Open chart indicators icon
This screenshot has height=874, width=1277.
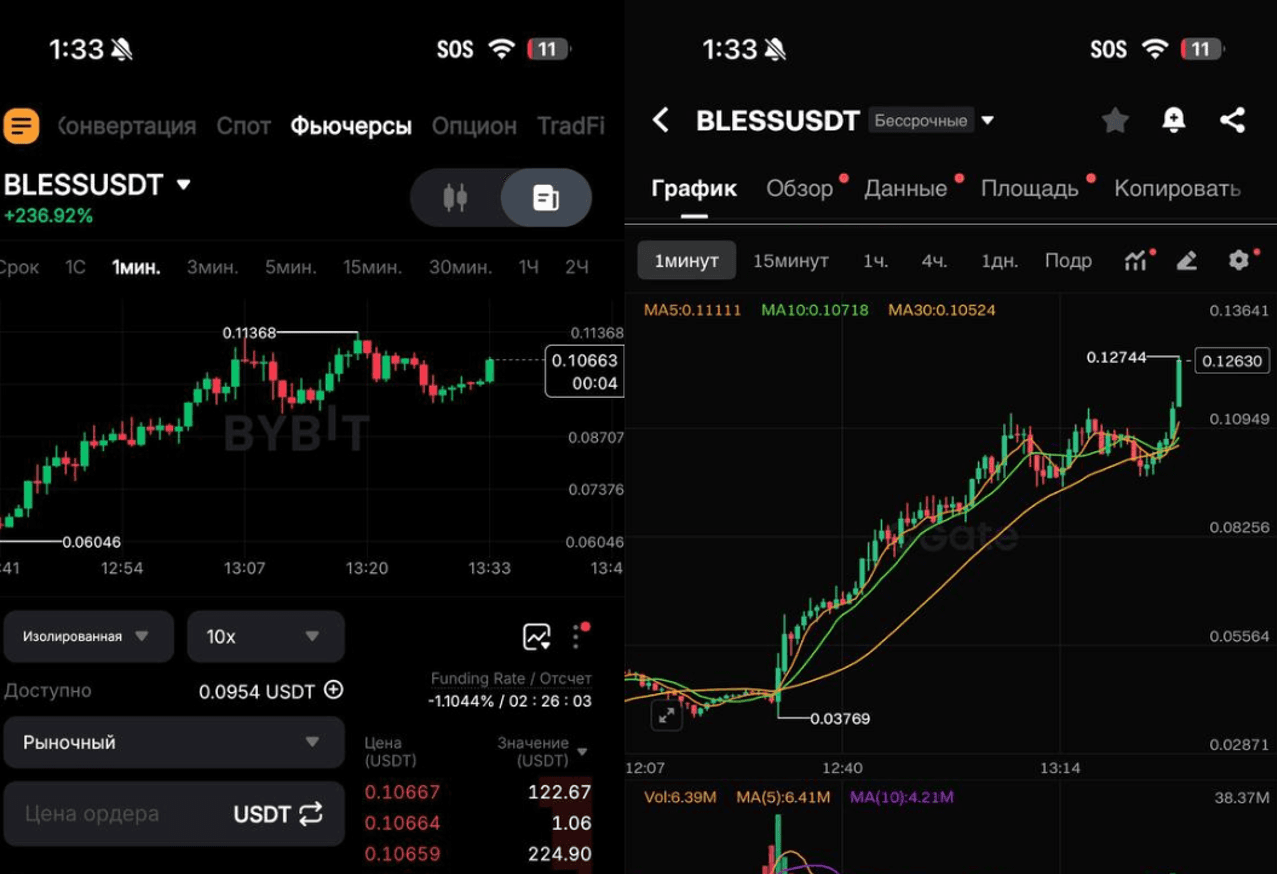[1137, 261]
